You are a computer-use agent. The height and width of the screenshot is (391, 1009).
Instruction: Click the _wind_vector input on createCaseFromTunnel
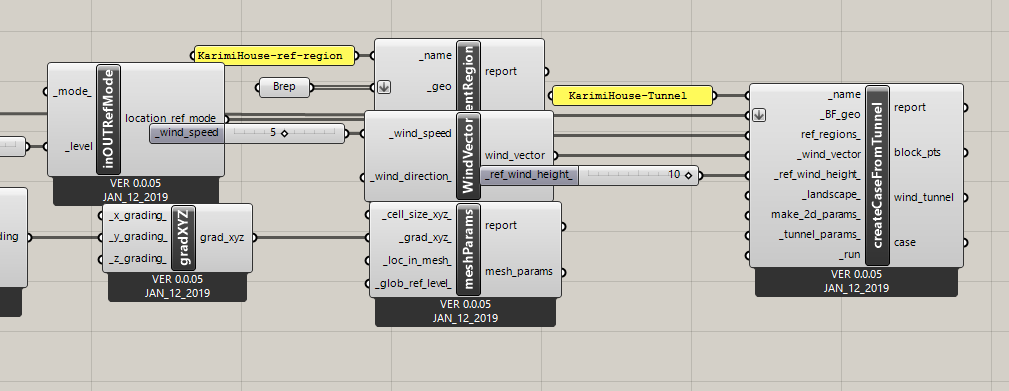tap(829, 154)
